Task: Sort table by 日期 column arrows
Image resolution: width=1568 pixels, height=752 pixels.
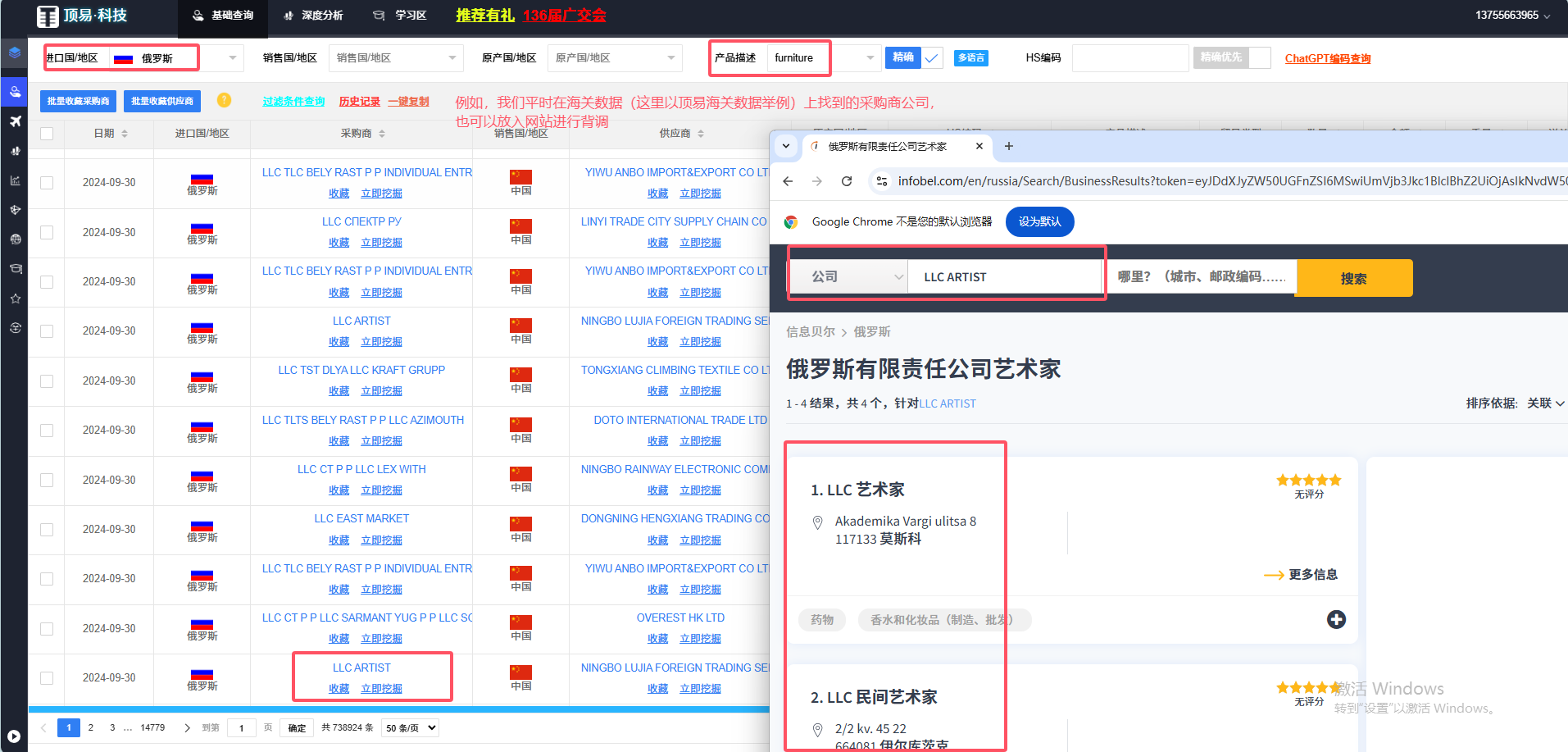Action: click(x=125, y=134)
